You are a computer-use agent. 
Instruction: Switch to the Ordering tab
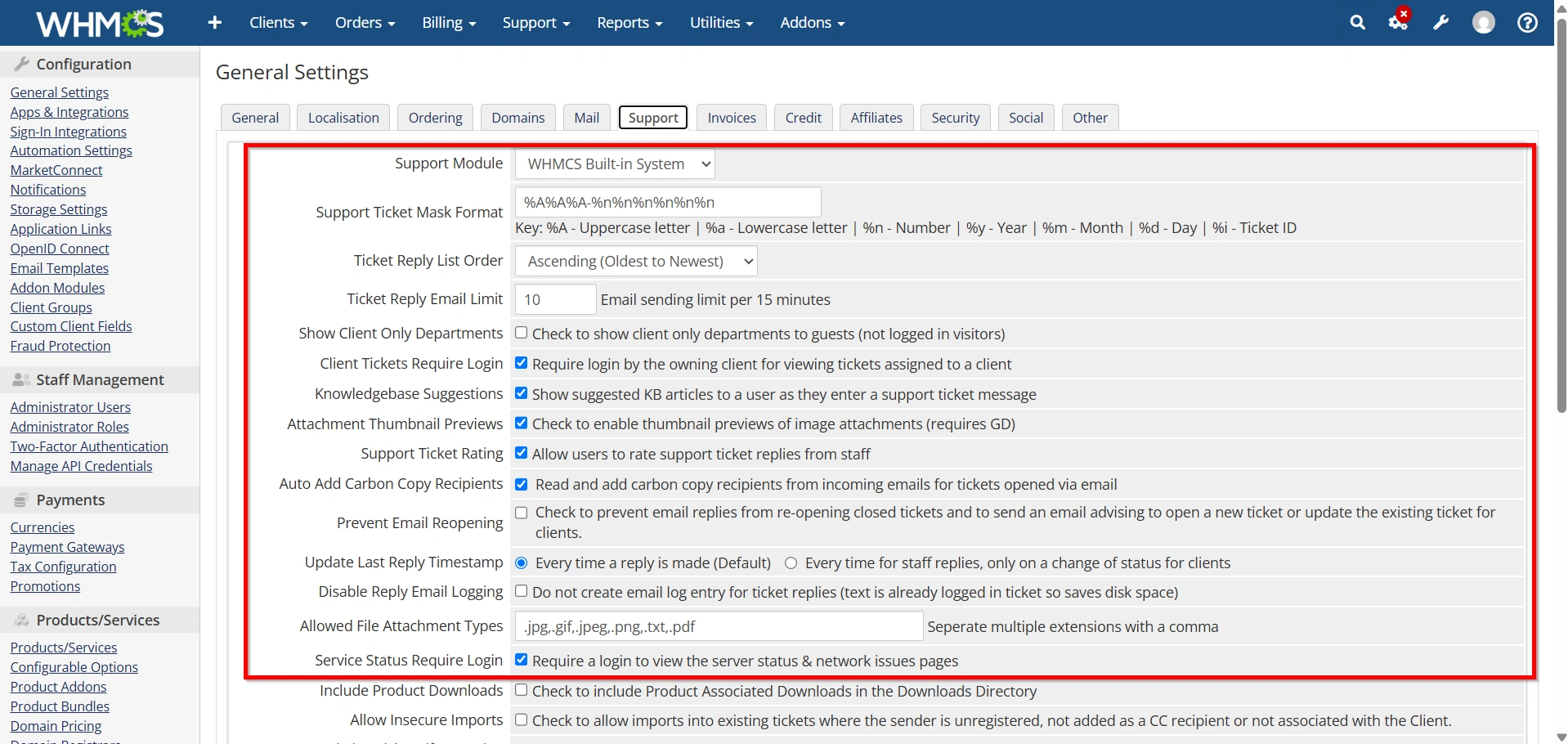pyautogui.click(x=435, y=118)
